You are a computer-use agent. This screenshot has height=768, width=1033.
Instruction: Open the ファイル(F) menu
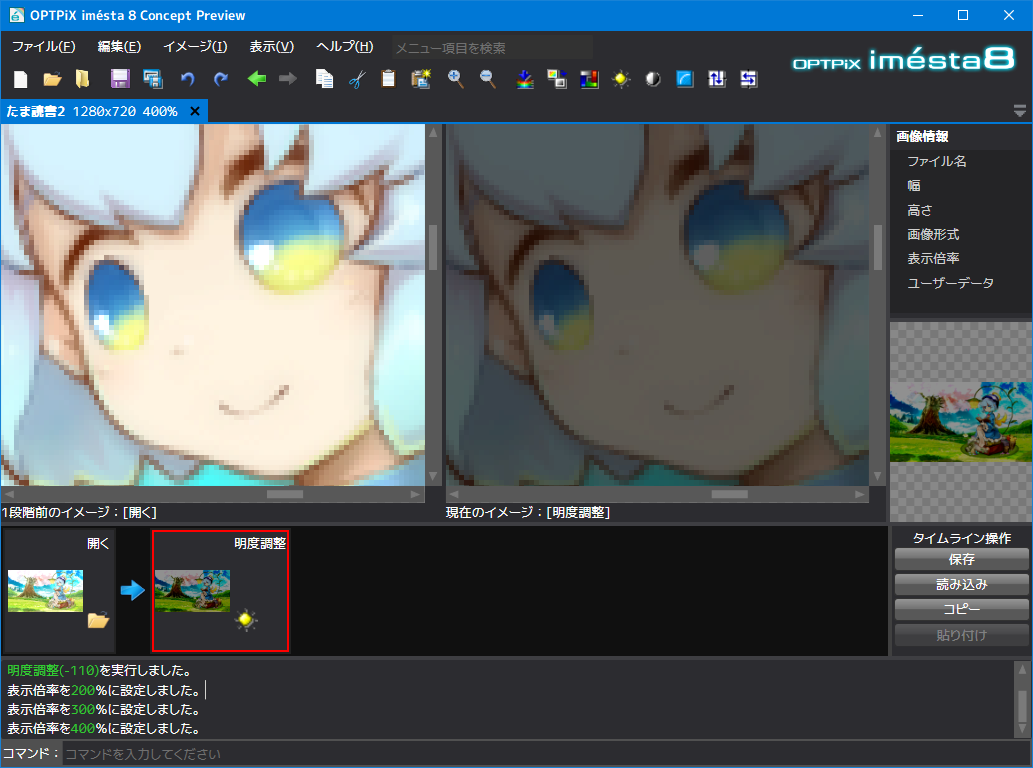click(44, 47)
